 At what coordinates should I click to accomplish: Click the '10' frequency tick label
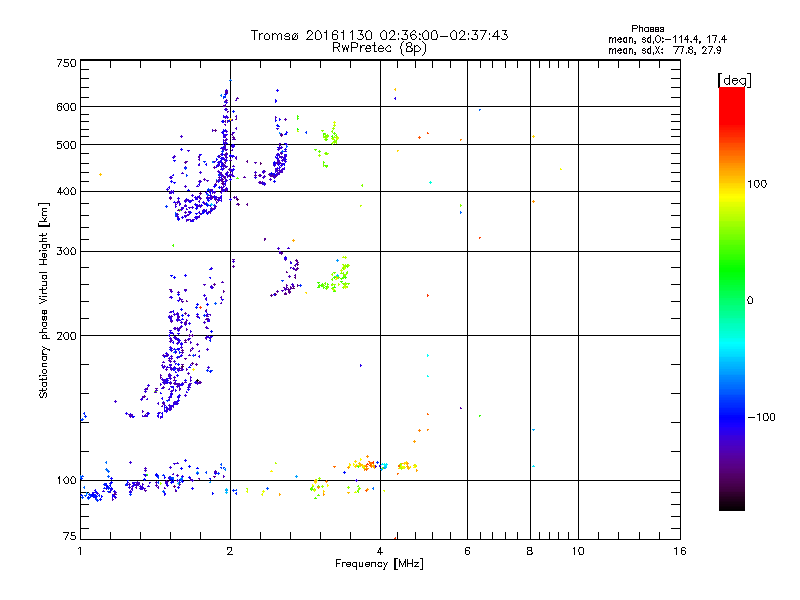(578, 551)
